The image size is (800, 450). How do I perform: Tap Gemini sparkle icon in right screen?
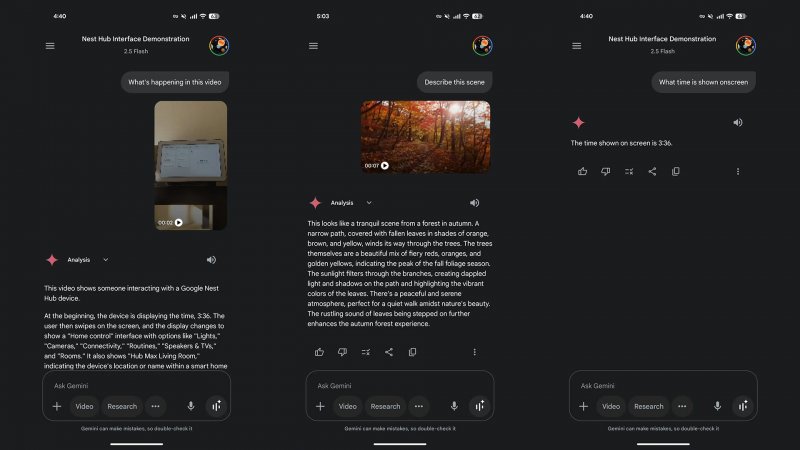[579, 122]
